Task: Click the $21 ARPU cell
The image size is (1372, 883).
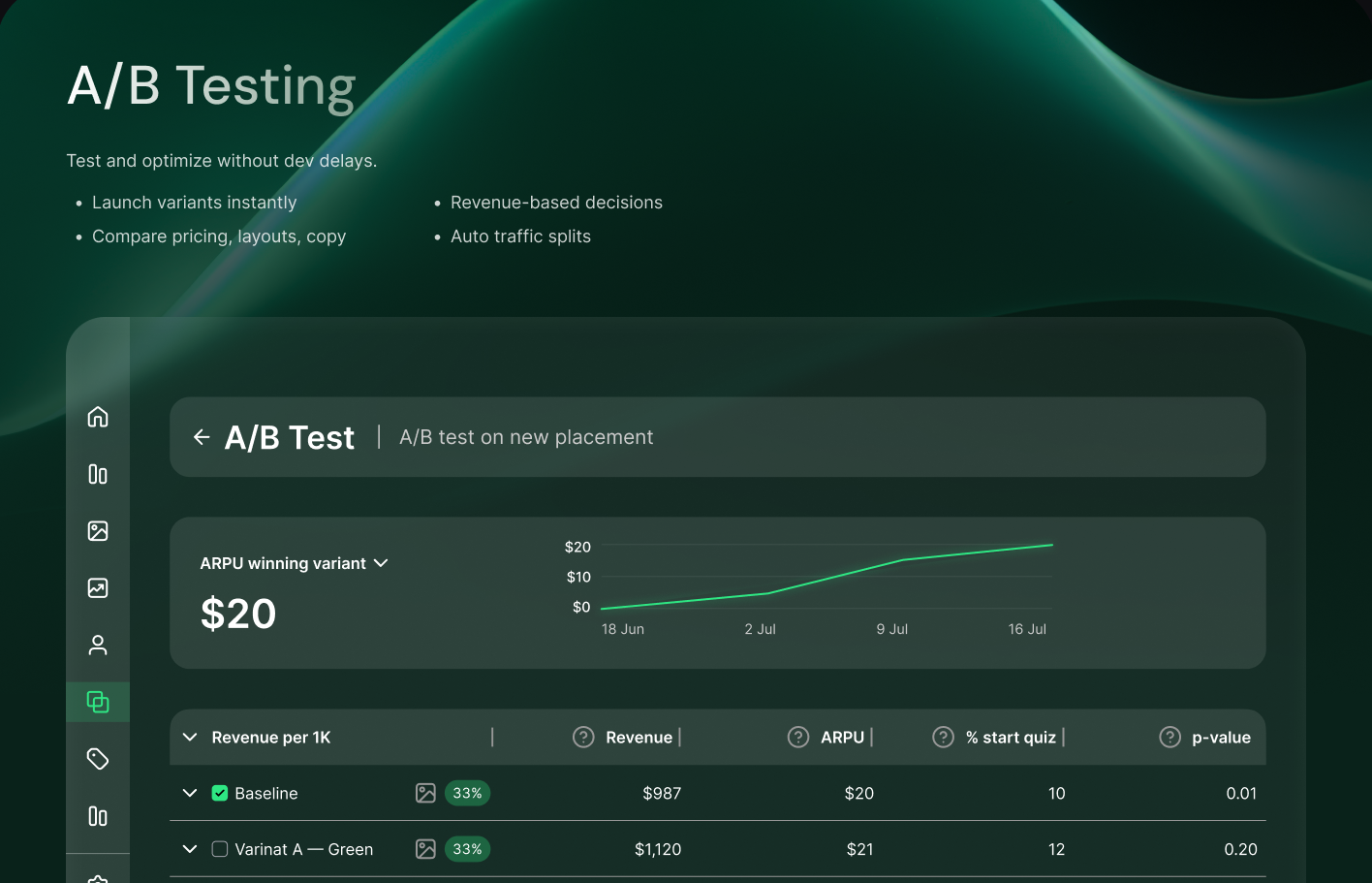Action: point(859,849)
